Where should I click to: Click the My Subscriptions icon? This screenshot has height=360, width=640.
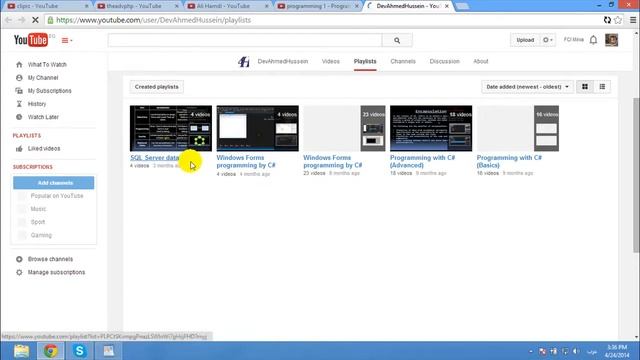[x=19, y=91]
